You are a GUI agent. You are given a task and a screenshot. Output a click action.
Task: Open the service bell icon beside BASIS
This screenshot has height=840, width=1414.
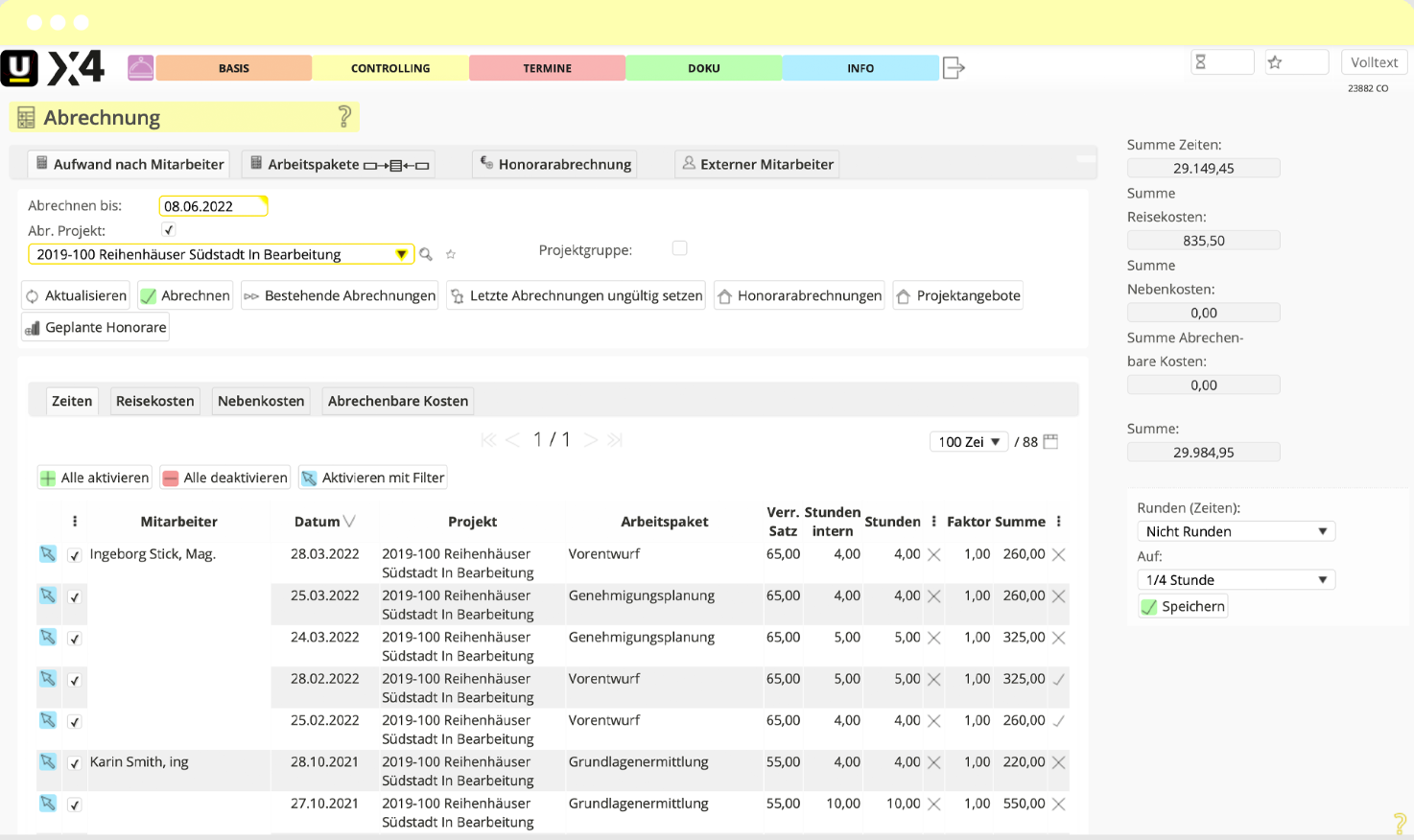click(x=141, y=68)
